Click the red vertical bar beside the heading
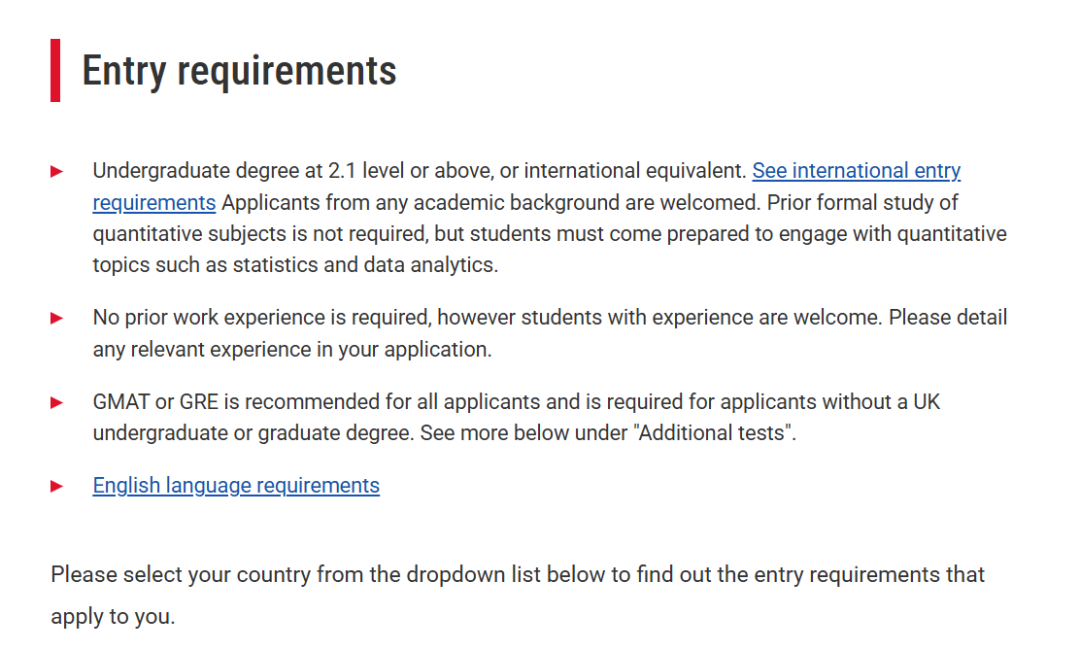 [55, 70]
